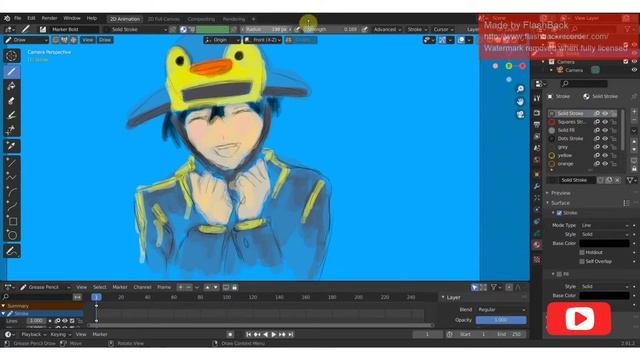Click the zoom view magnifier gizmo

pyautogui.click(x=520, y=89)
